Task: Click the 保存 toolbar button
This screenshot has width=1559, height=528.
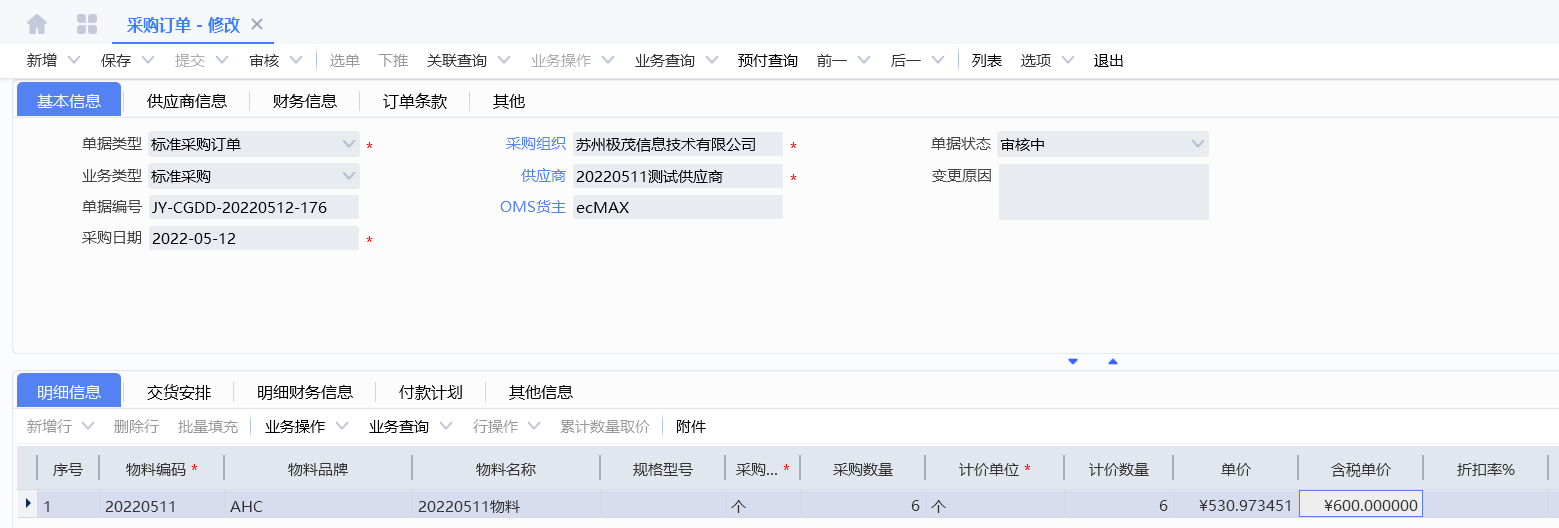Action: click(116, 61)
